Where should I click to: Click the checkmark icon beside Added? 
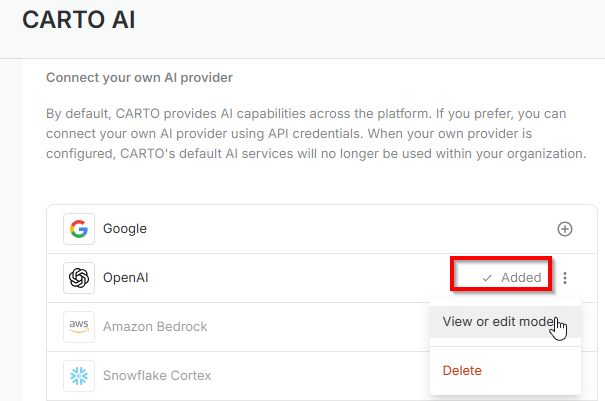pyautogui.click(x=487, y=278)
